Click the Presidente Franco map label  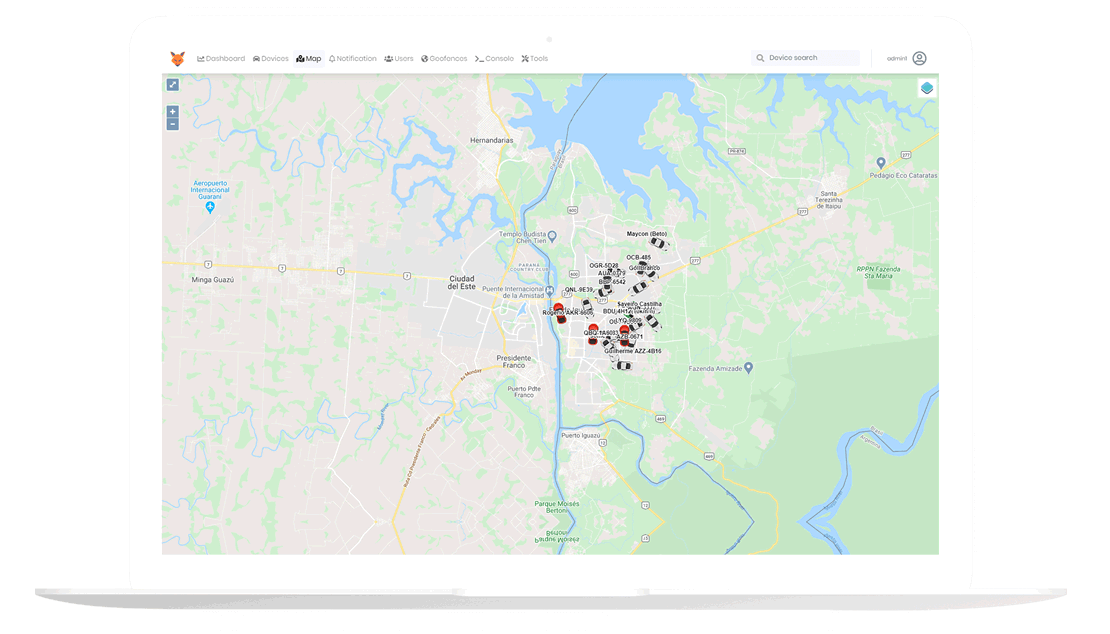[514, 362]
